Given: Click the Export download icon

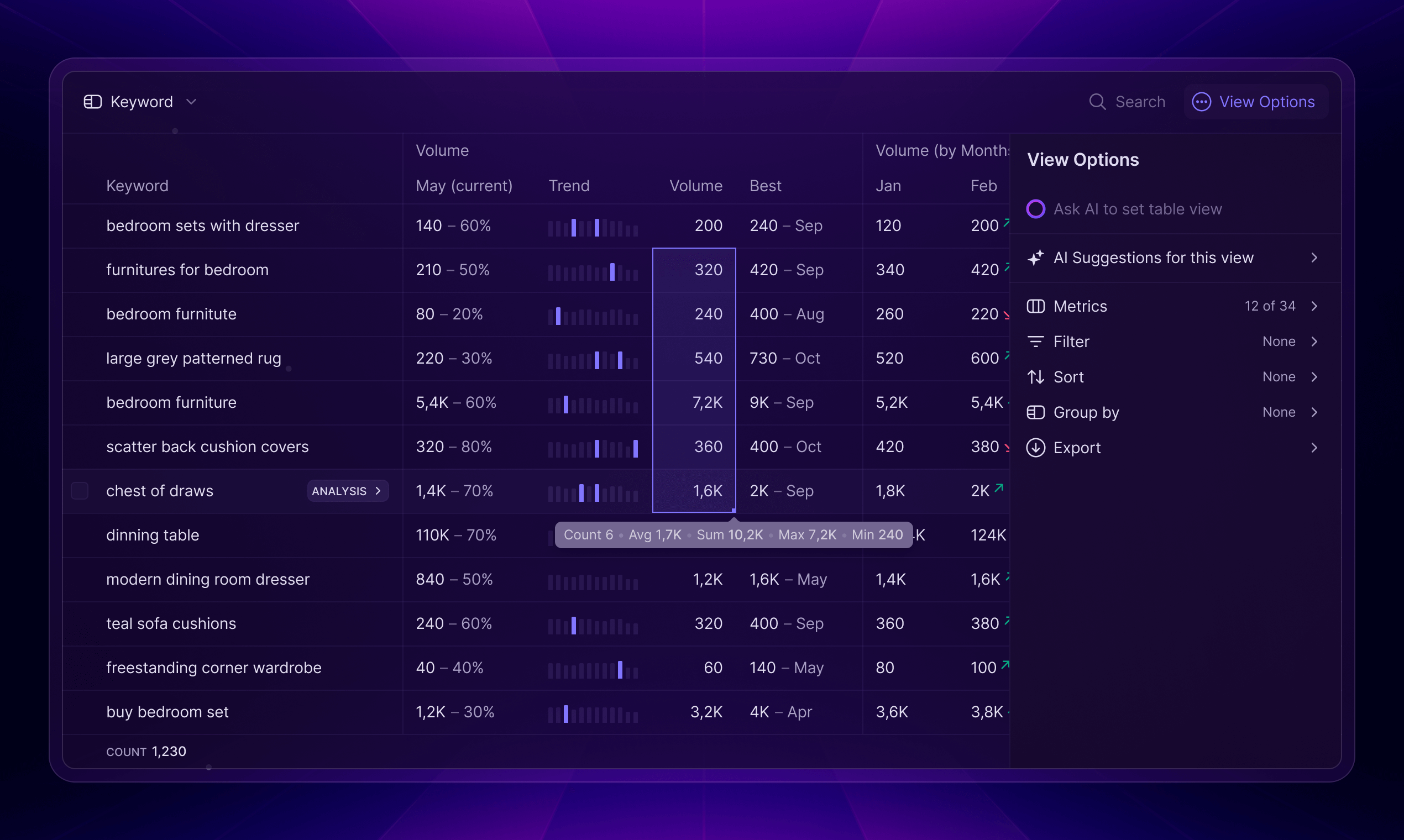Looking at the screenshot, I should [x=1035, y=448].
